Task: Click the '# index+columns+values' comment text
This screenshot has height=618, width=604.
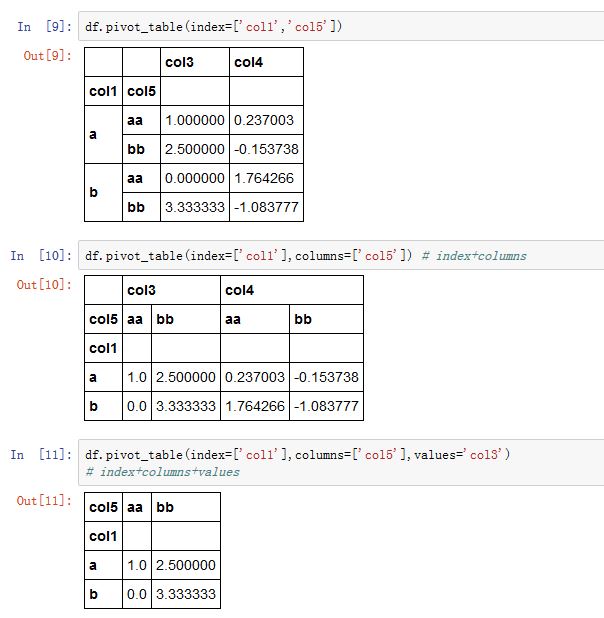Action: [163, 471]
